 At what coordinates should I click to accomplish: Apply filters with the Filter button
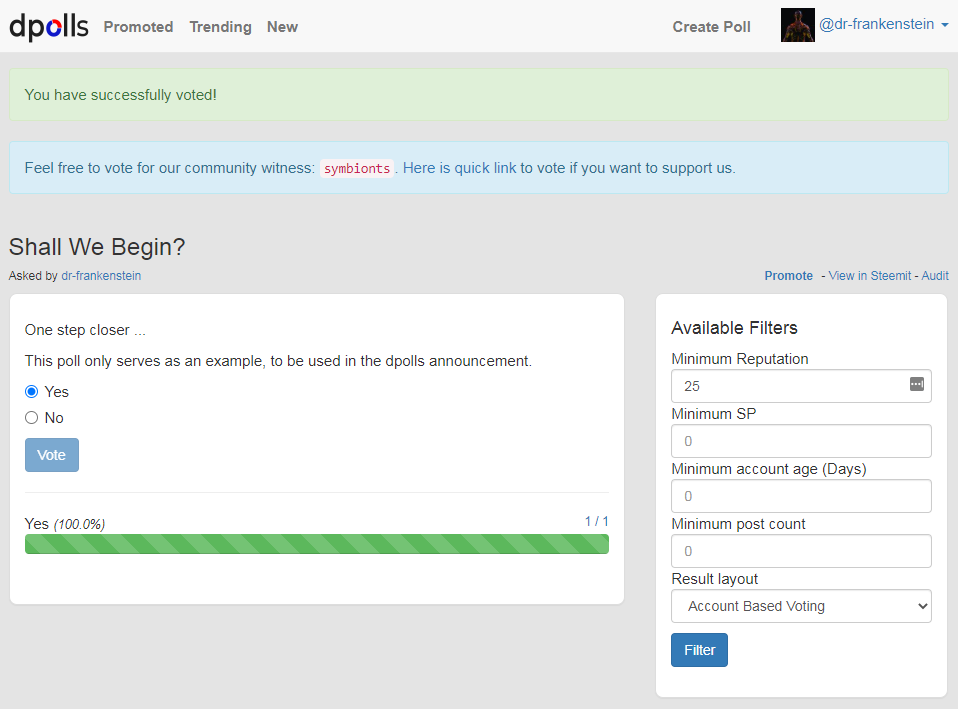coord(699,650)
